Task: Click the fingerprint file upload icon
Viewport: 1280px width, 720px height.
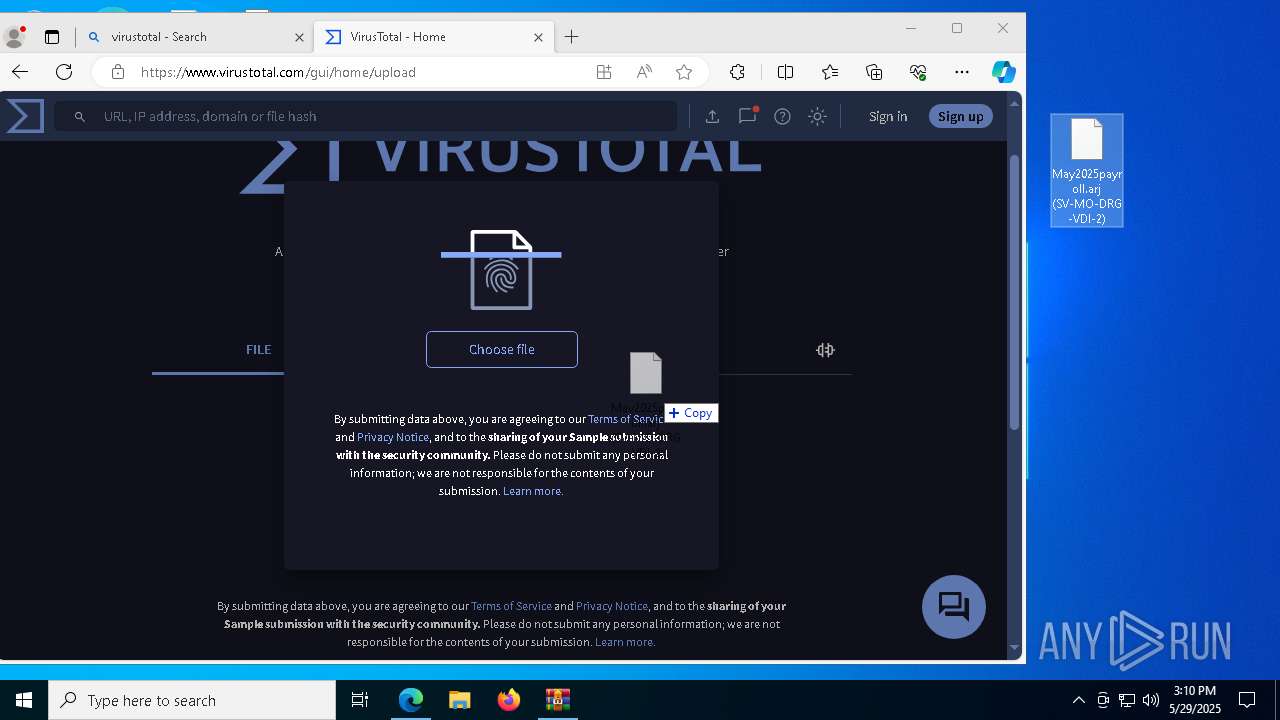Action: (501, 270)
